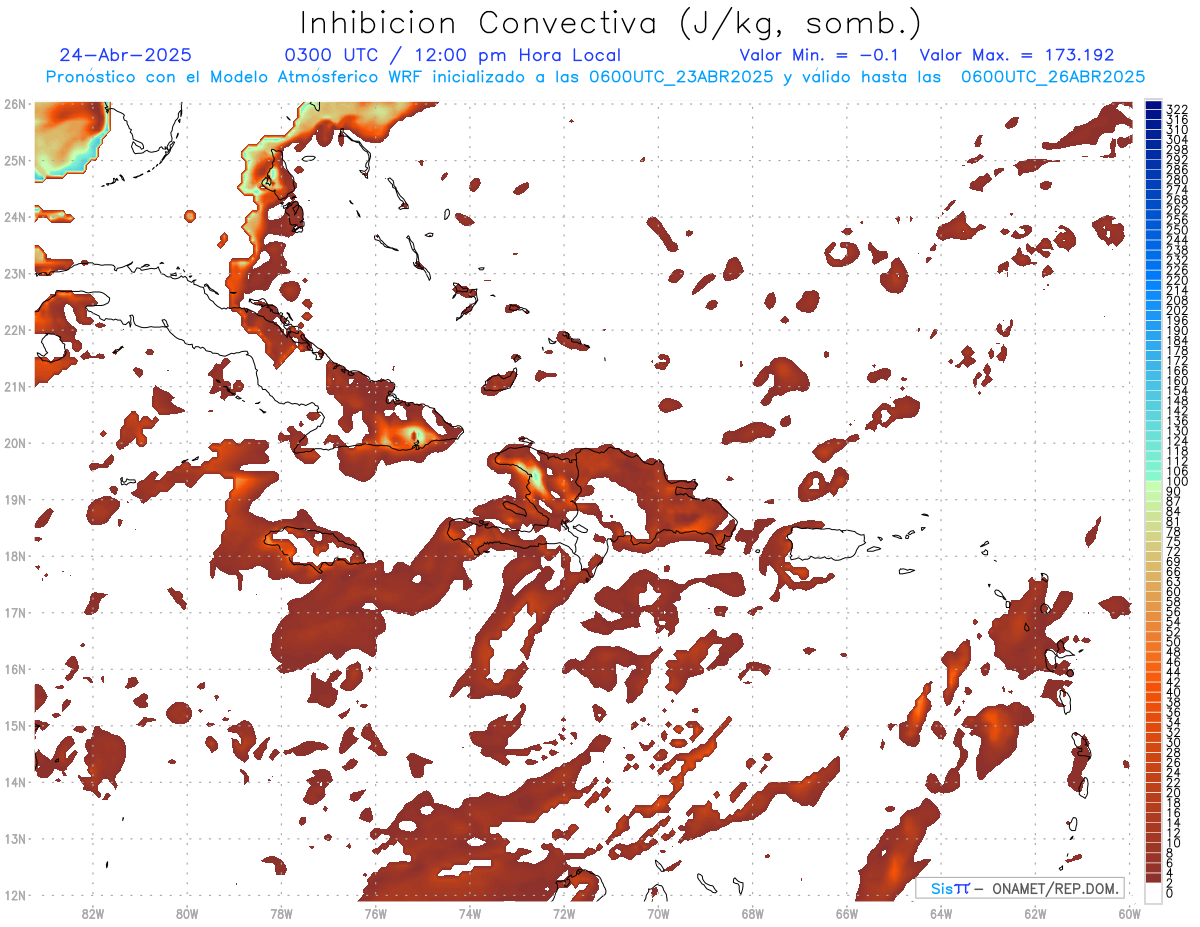Image resolution: width=1200 pixels, height=927 pixels.
Task: Click the 23N latitude label
Action: click(15, 273)
